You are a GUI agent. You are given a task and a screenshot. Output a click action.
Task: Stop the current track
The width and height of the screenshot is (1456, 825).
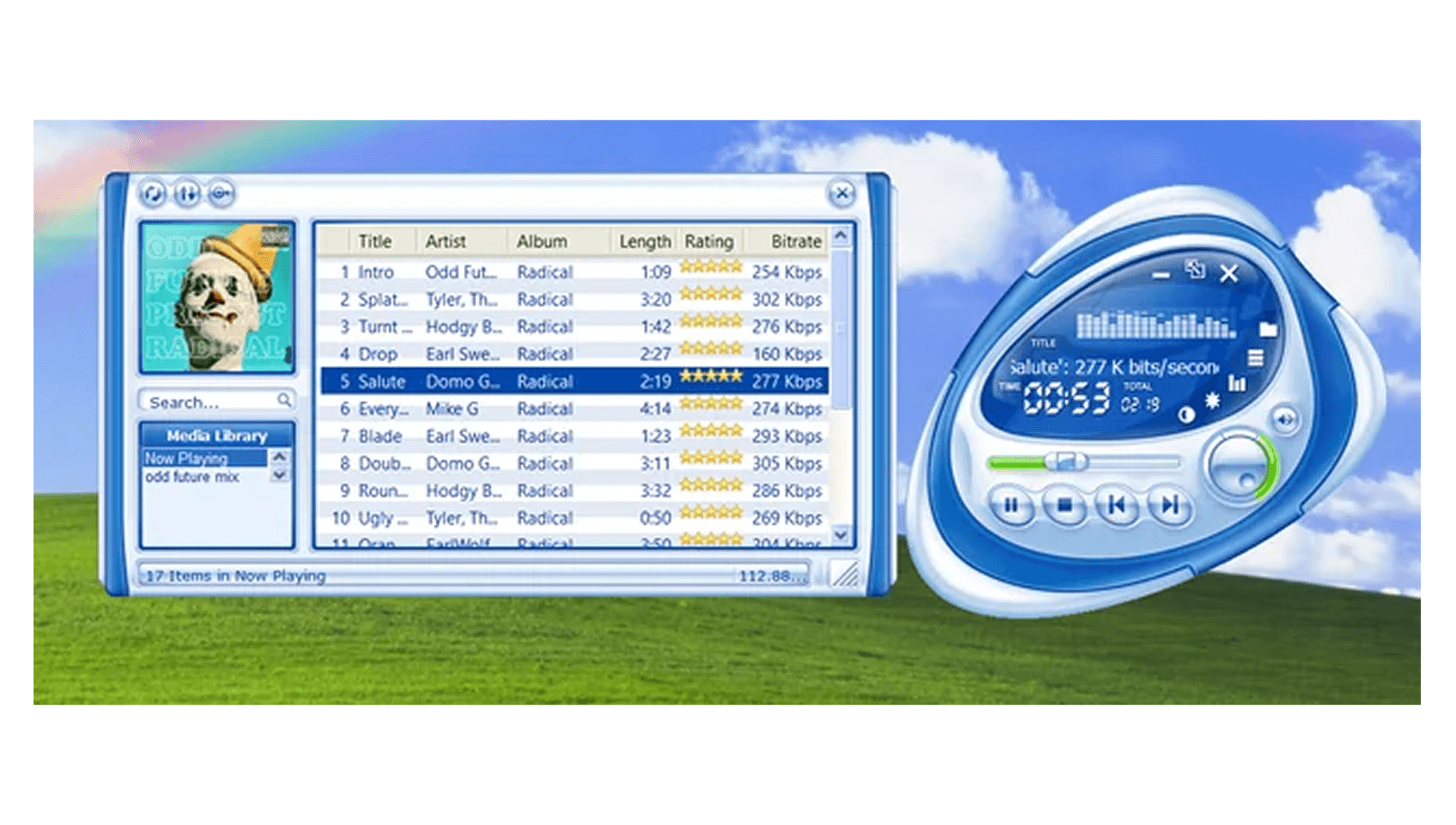(x=1064, y=505)
